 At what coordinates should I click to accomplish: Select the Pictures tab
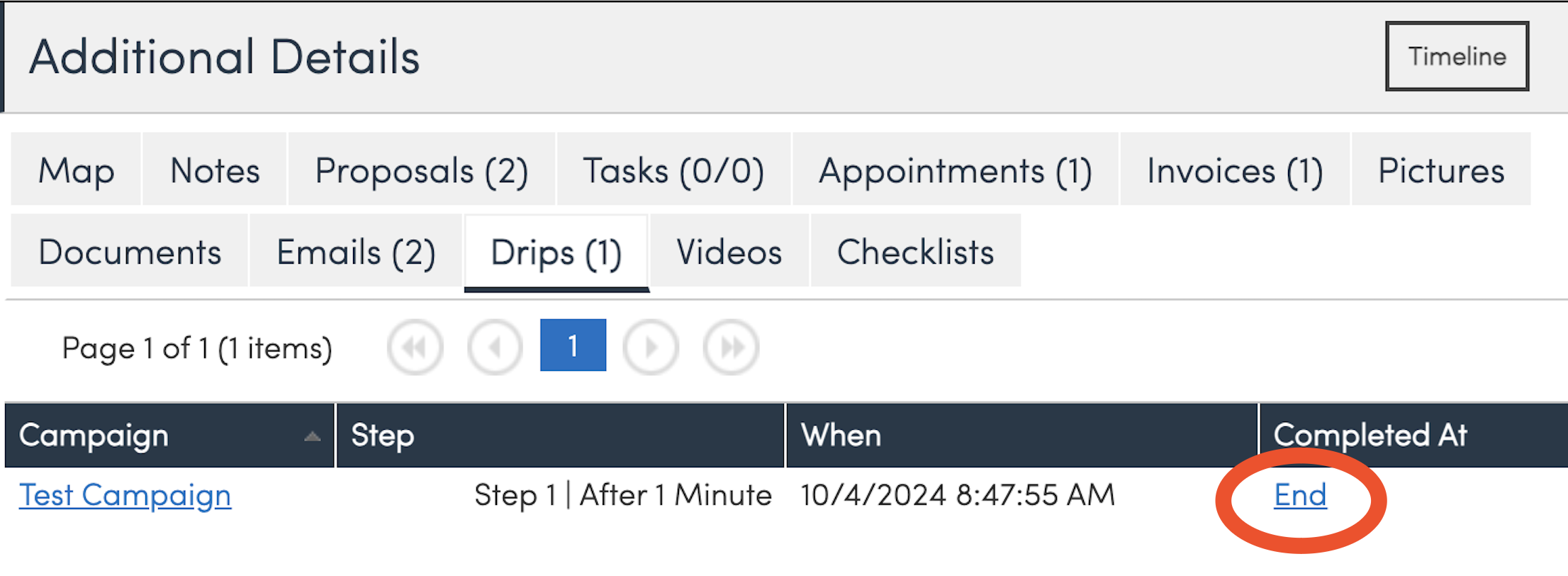pos(1441,170)
